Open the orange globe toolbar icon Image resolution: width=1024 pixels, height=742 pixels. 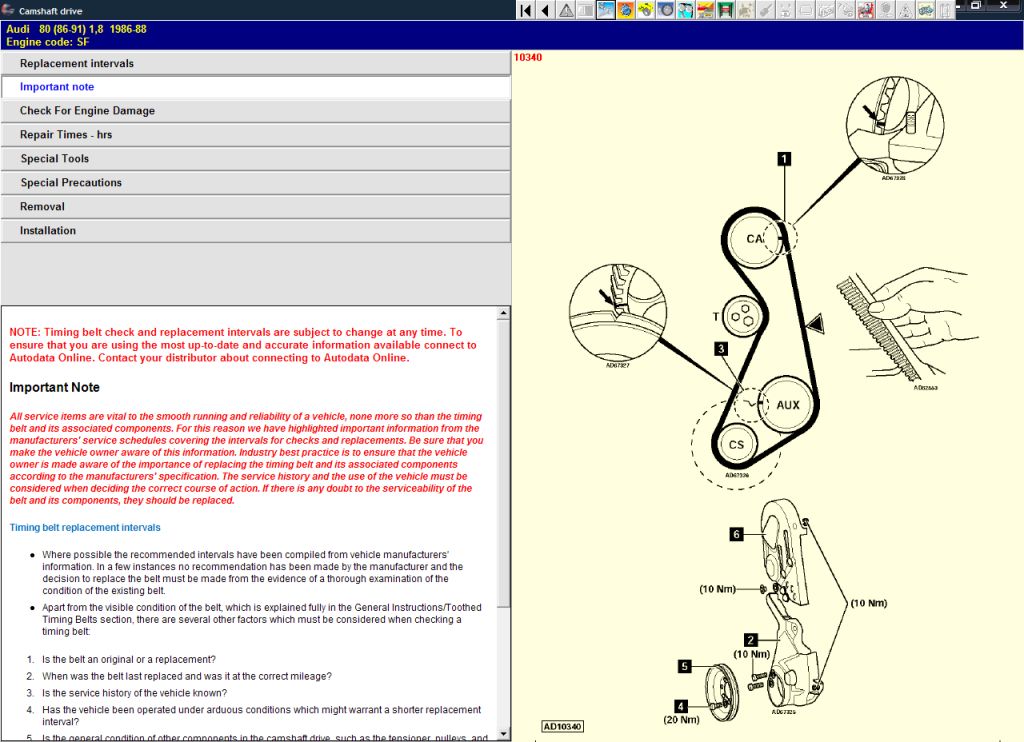tap(626, 10)
